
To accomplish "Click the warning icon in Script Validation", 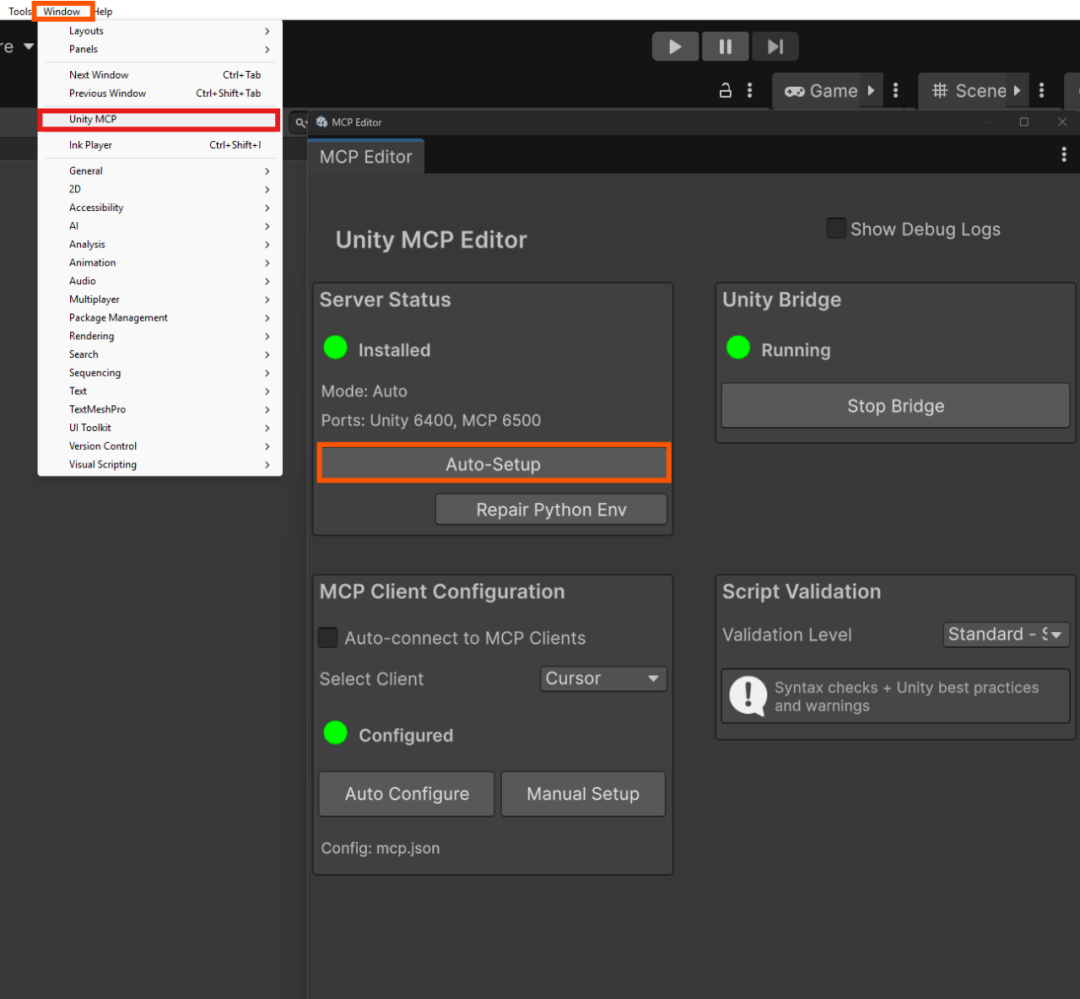I will 747,696.
